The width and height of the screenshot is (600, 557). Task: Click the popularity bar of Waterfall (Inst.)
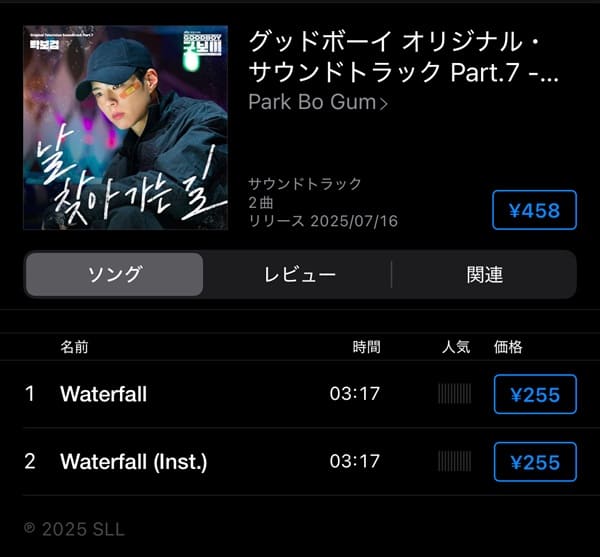pyautogui.click(x=455, y=461)
